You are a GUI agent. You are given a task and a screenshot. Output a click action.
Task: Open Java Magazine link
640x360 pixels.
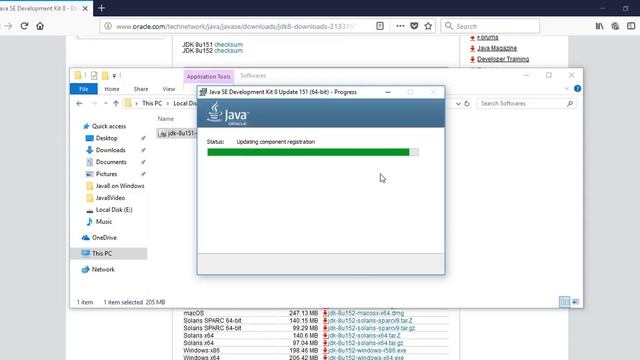click(x=497, y=48)
